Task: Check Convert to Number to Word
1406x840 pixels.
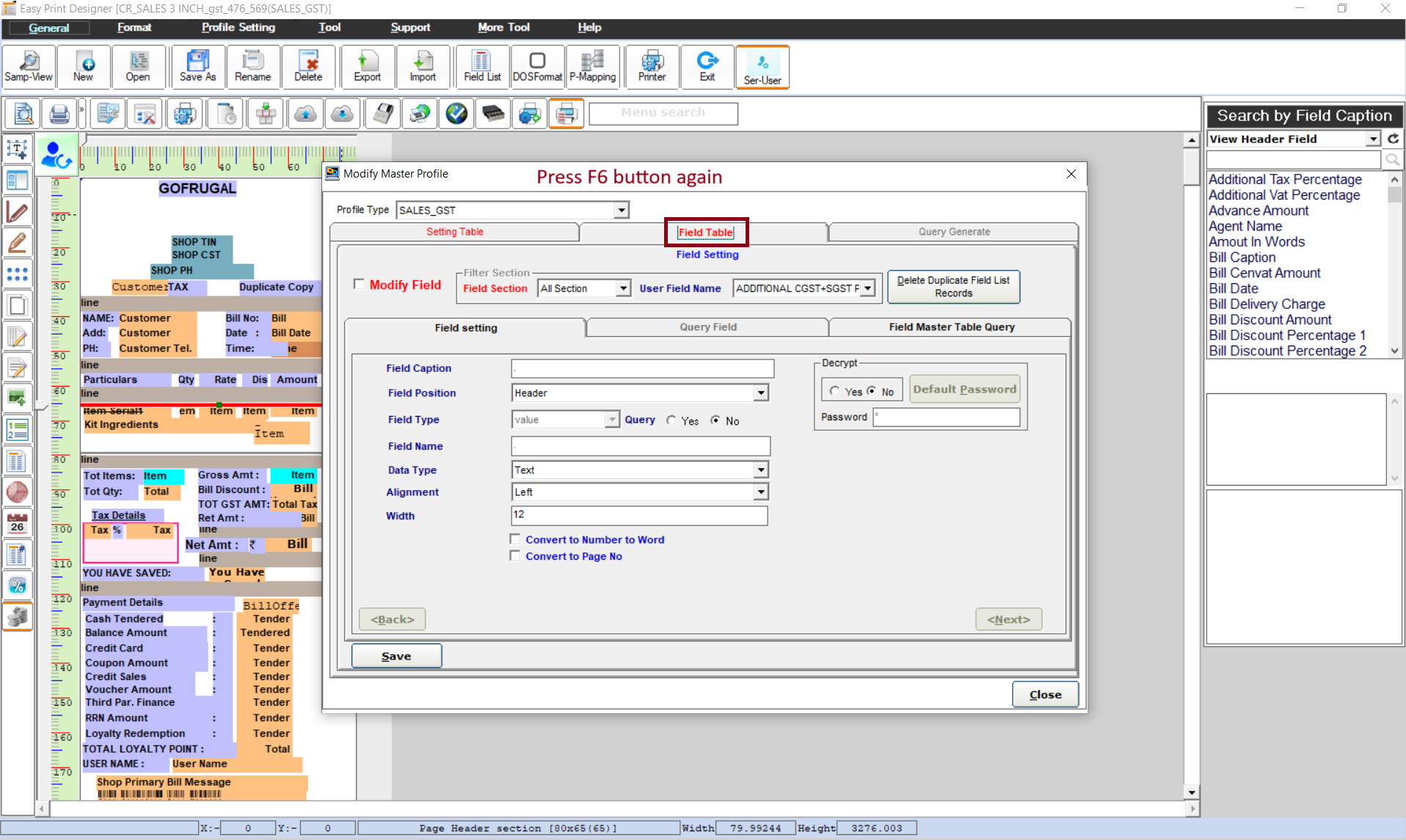Action: tap(515, 539)
